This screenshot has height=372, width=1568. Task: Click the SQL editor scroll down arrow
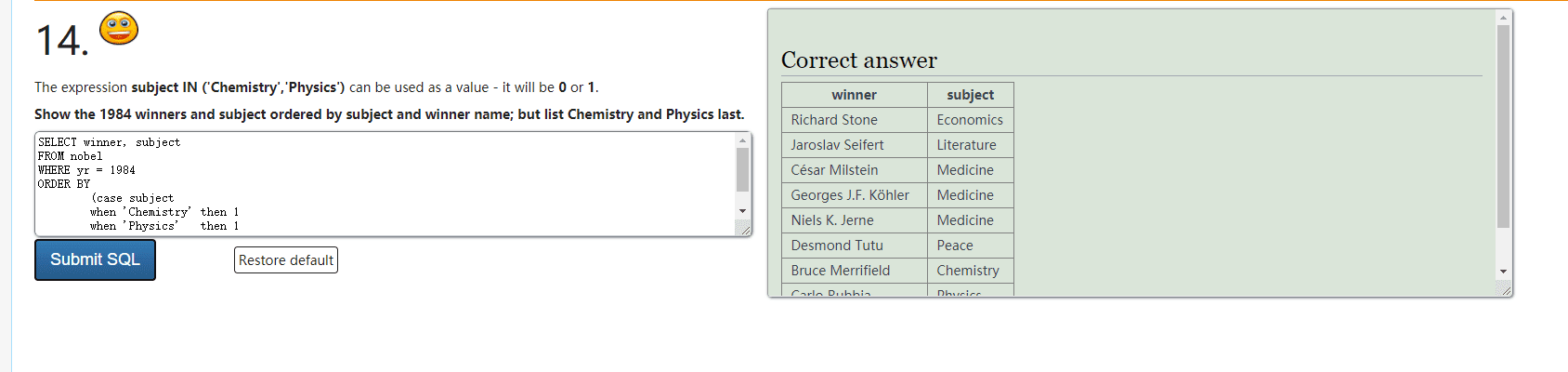[x=742, y=211]
